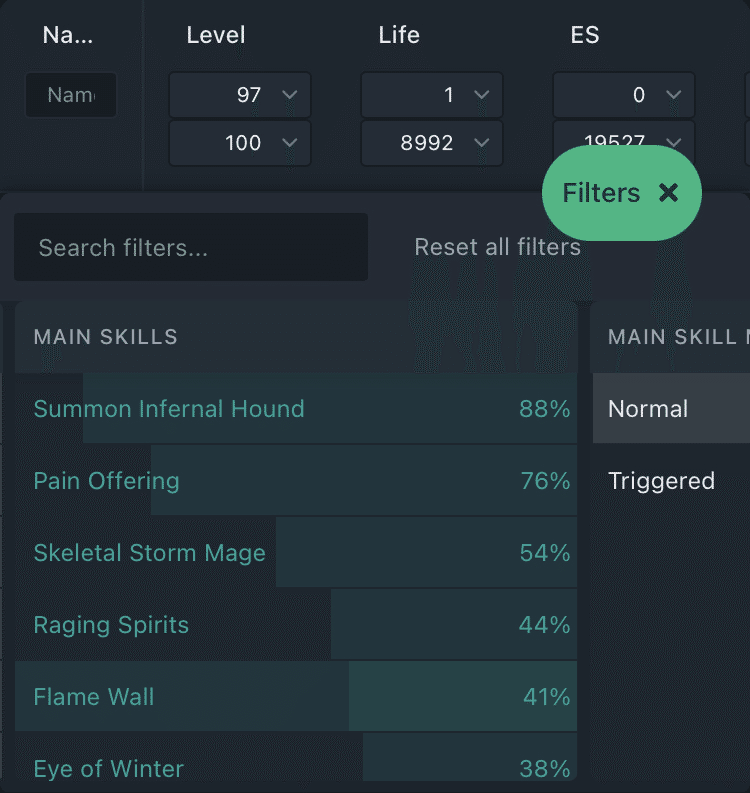
Task: Filter by Pain Offering skill
Action: [x=107, y=481]
